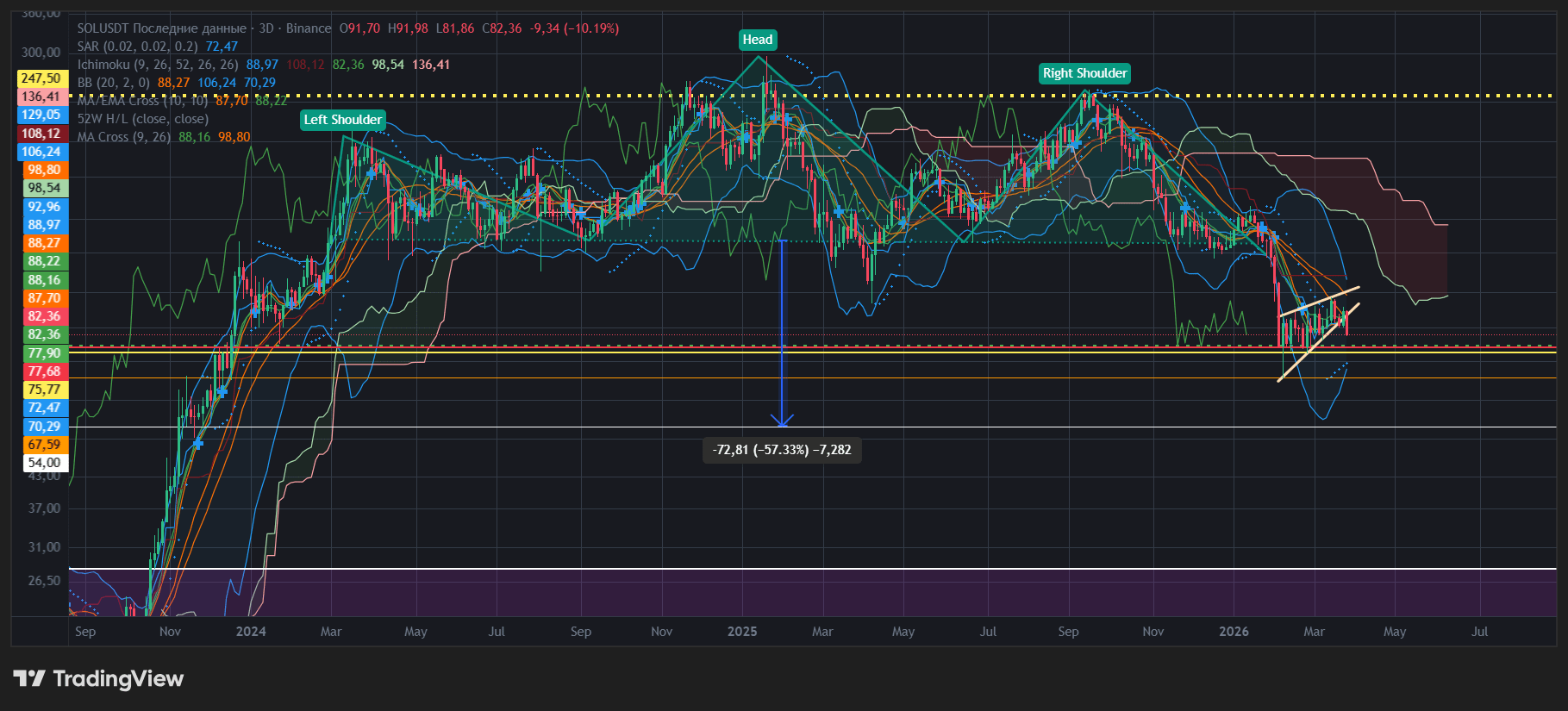Select the Right Shoulder pattern label
This screenshot has width=1568, height=711.
click(x=1084, y=73)
